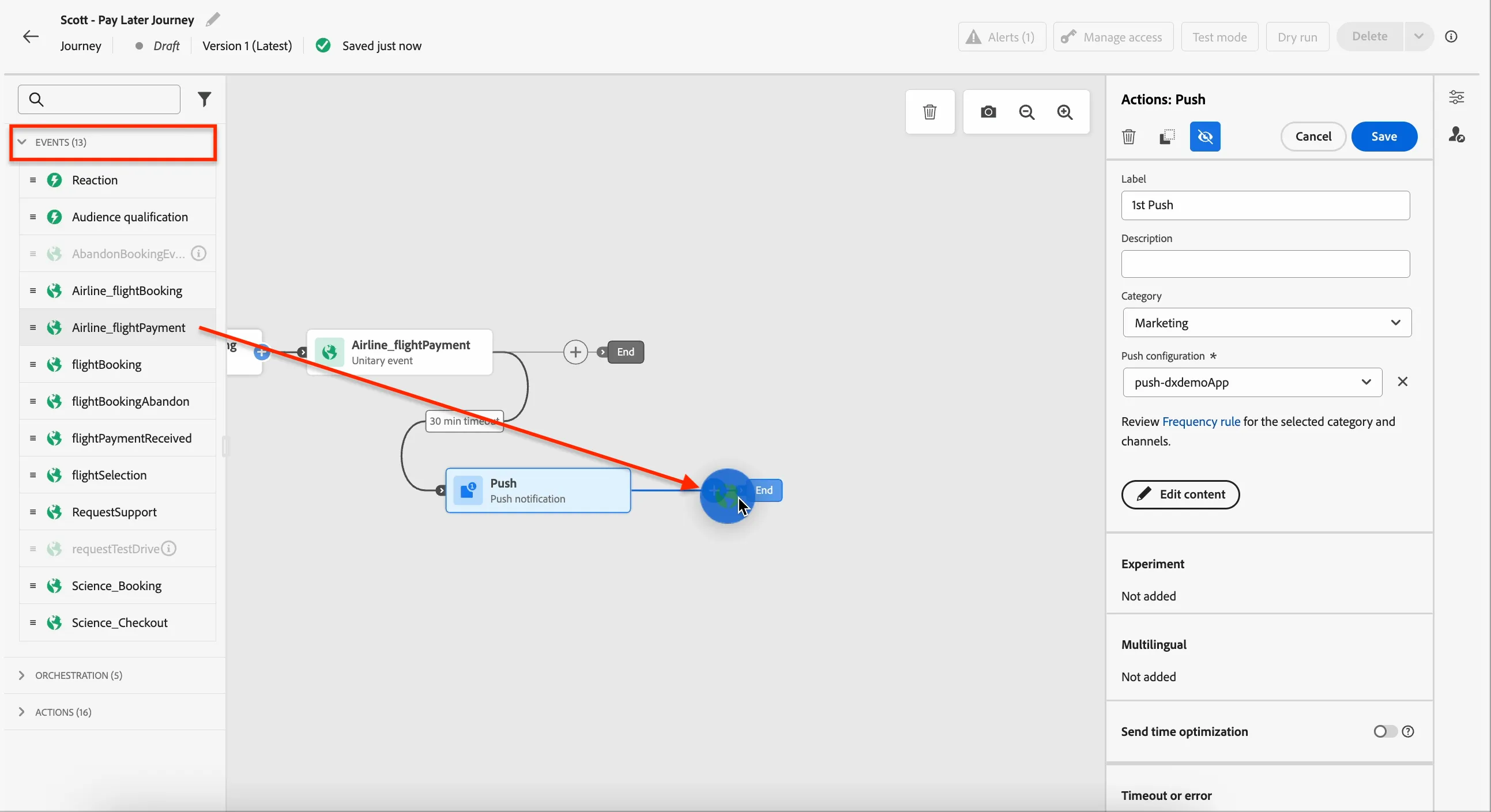The width and height of the screenshot is (1491, 812).
Task: Click the Manage access button
Action: tap(1113, 37)
